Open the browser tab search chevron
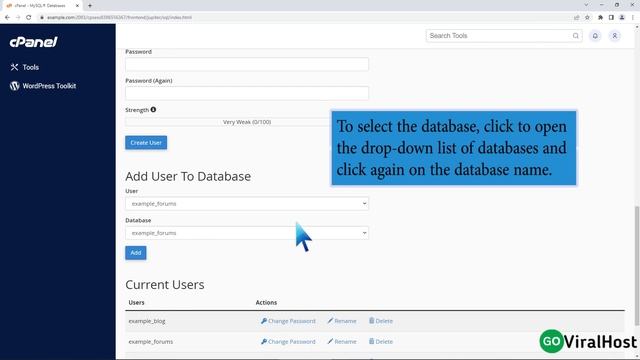640x360 pixels. [586, 5]
